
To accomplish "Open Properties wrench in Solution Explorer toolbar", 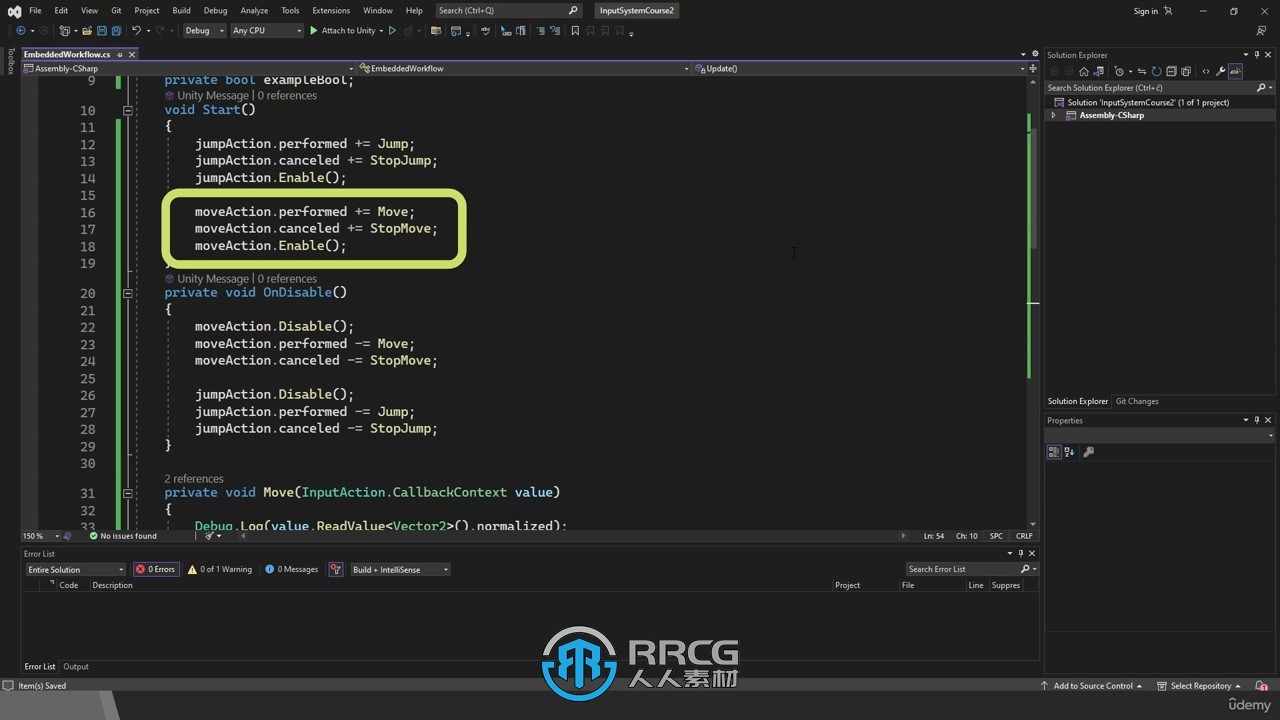I will [1221, 72].
